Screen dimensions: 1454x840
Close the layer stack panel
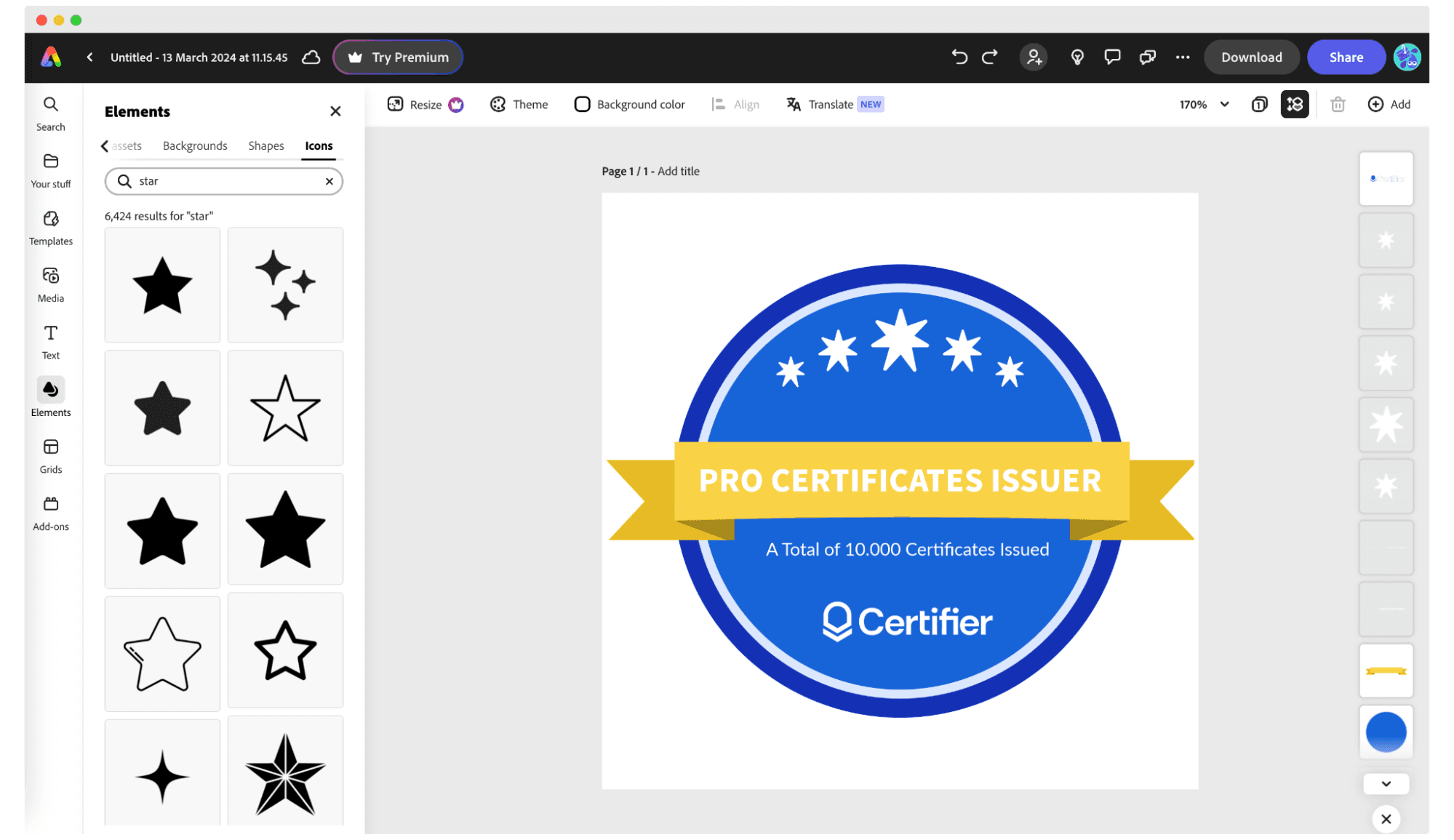pos(1386,819)
